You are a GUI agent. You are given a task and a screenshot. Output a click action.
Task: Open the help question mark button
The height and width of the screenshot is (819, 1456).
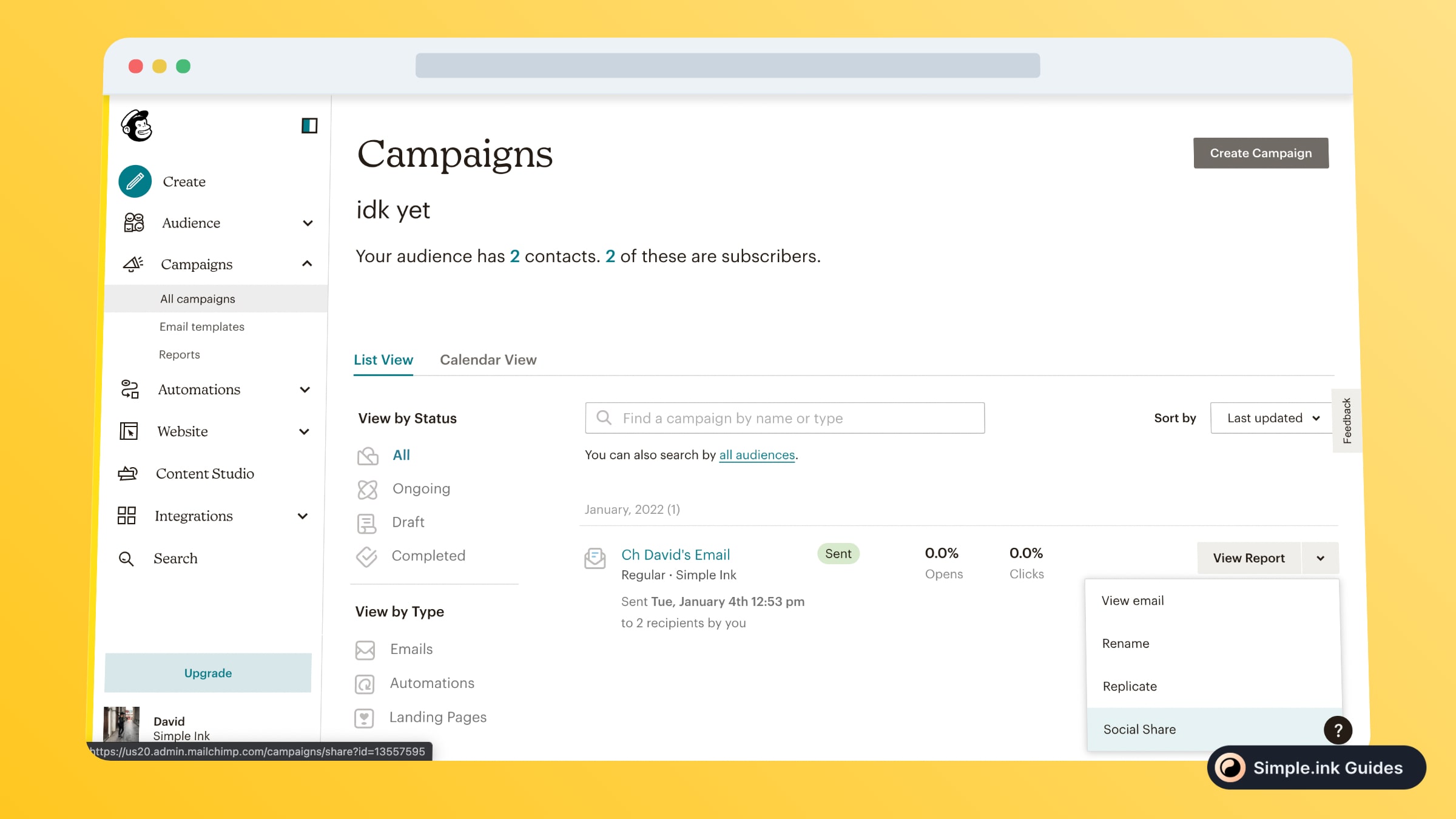(1338, 730)
